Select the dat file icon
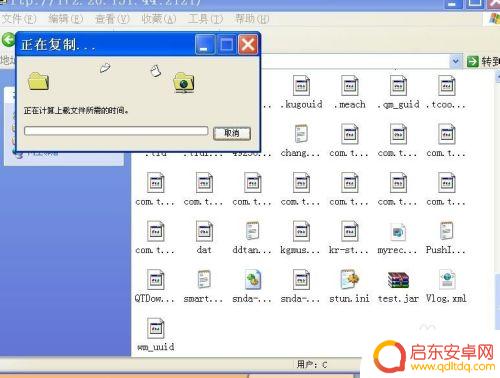The image size is (500, 378). [204, 231]
